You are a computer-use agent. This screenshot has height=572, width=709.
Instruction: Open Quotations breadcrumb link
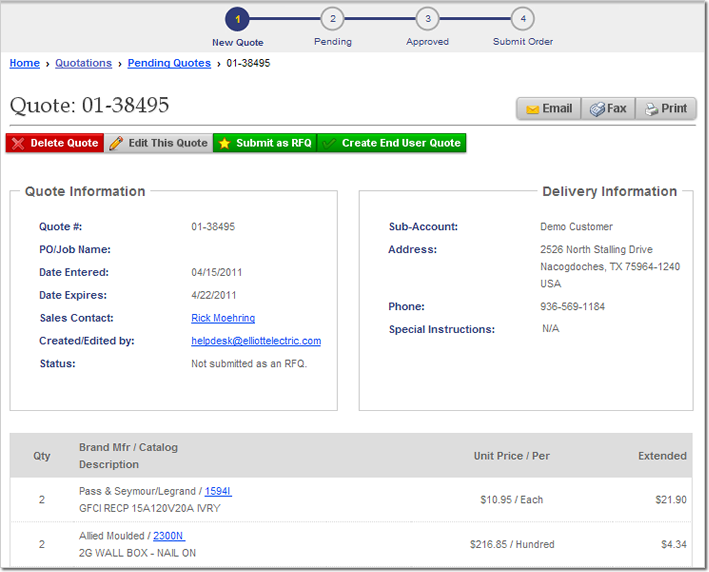point(83,63)
